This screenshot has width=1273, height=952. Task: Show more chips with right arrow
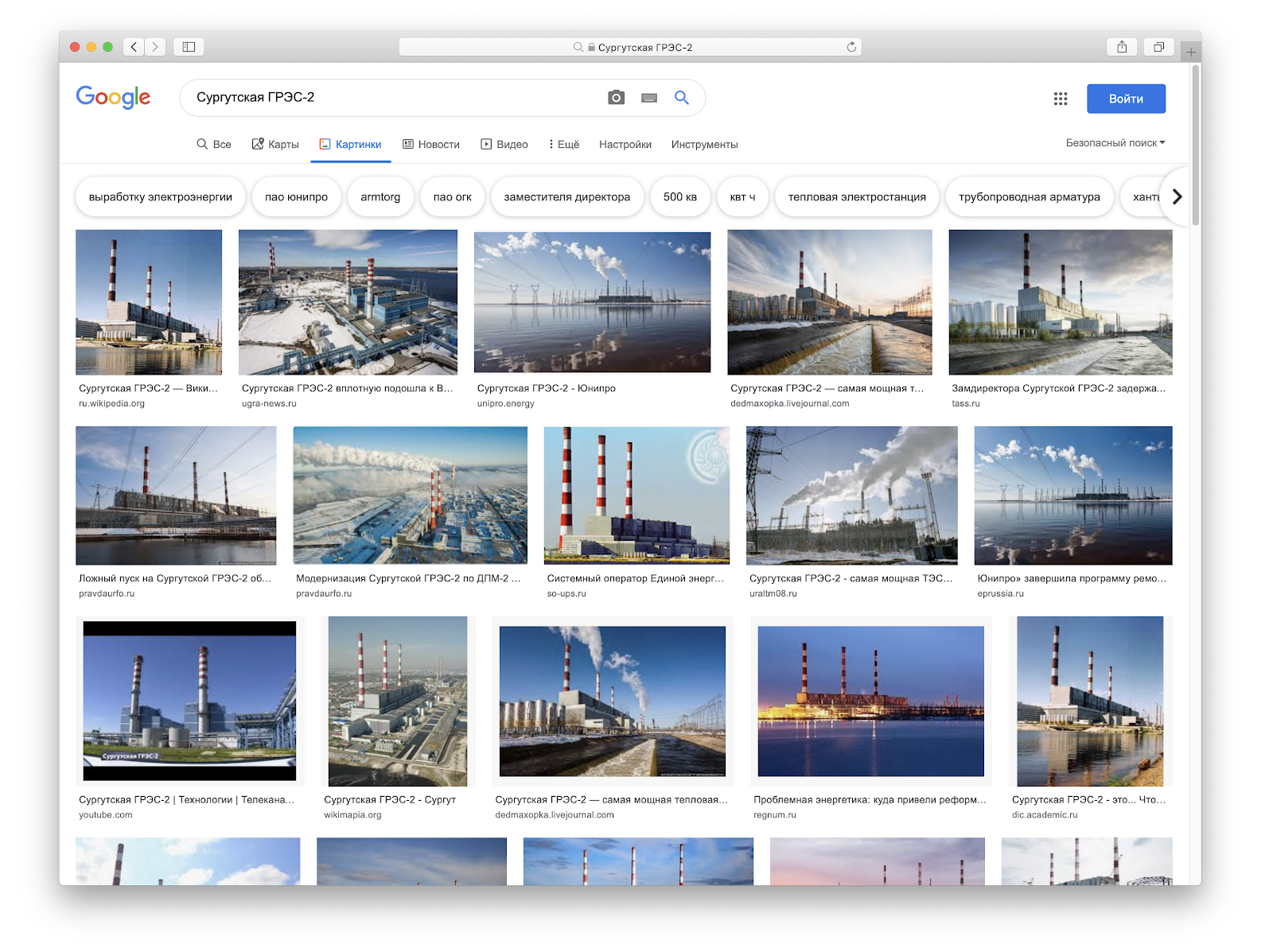(1177, 196)
